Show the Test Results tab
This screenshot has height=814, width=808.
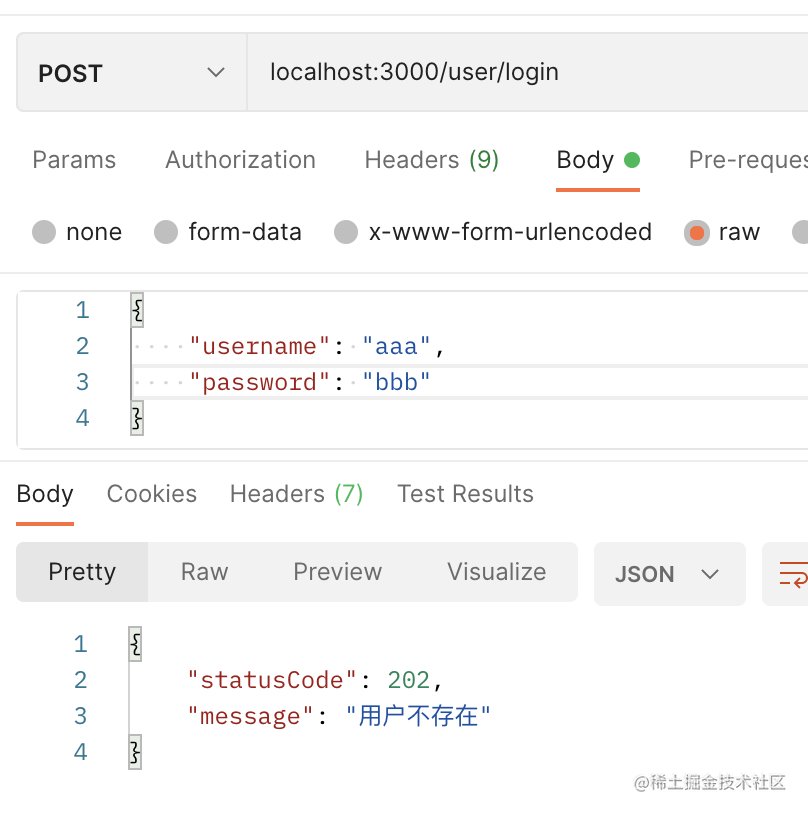tap(465, 494)
